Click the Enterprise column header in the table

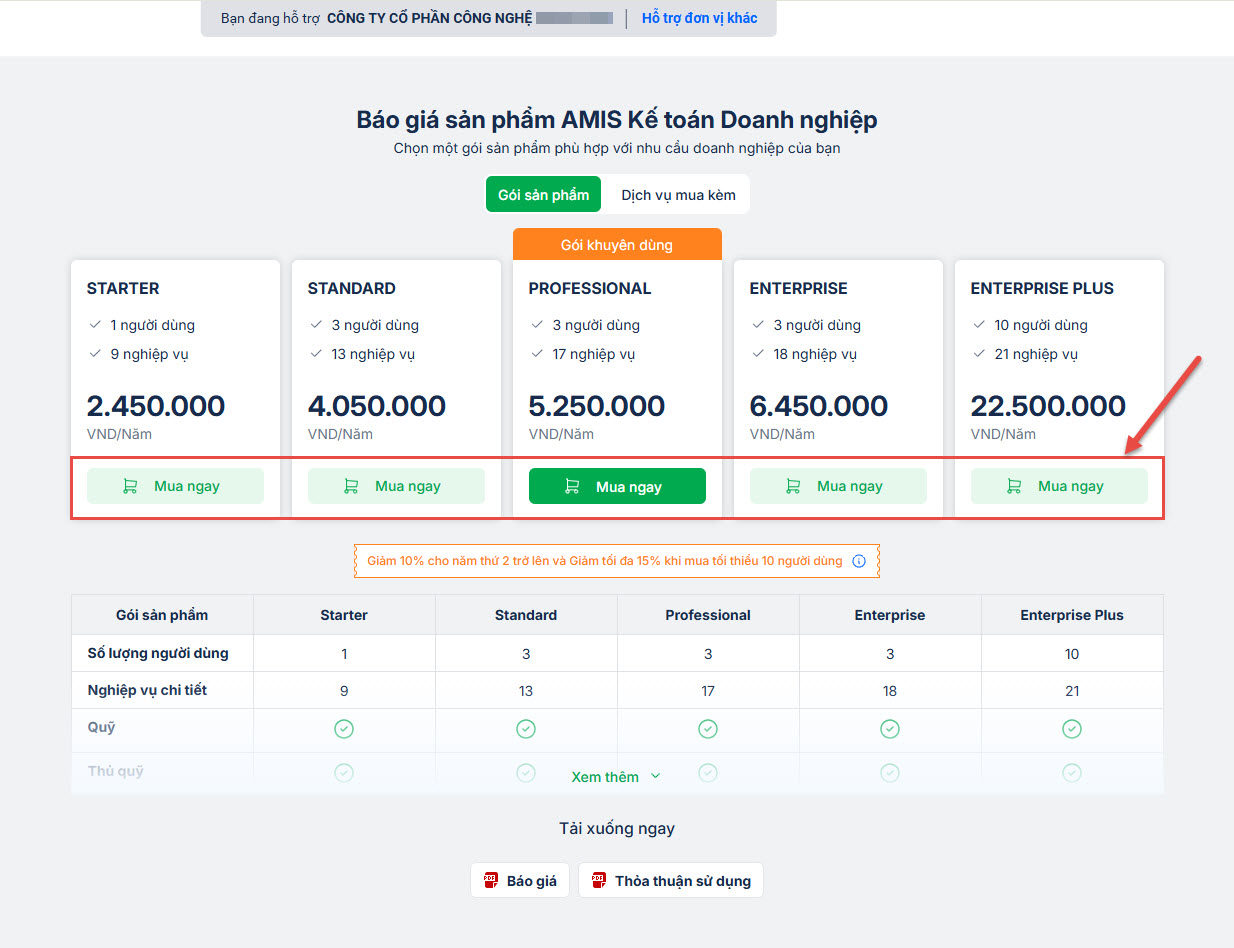click(890, 615)
